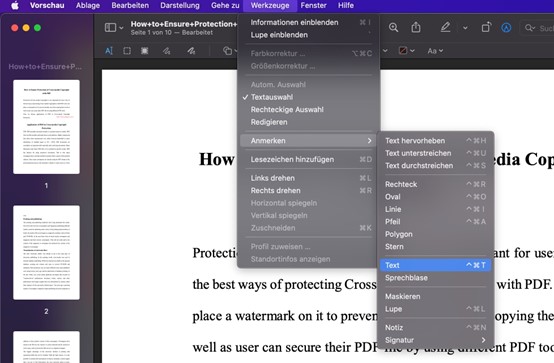Open the Shapes tool dropdown
This screenshot has width=554, height=363.
[230, 51]
